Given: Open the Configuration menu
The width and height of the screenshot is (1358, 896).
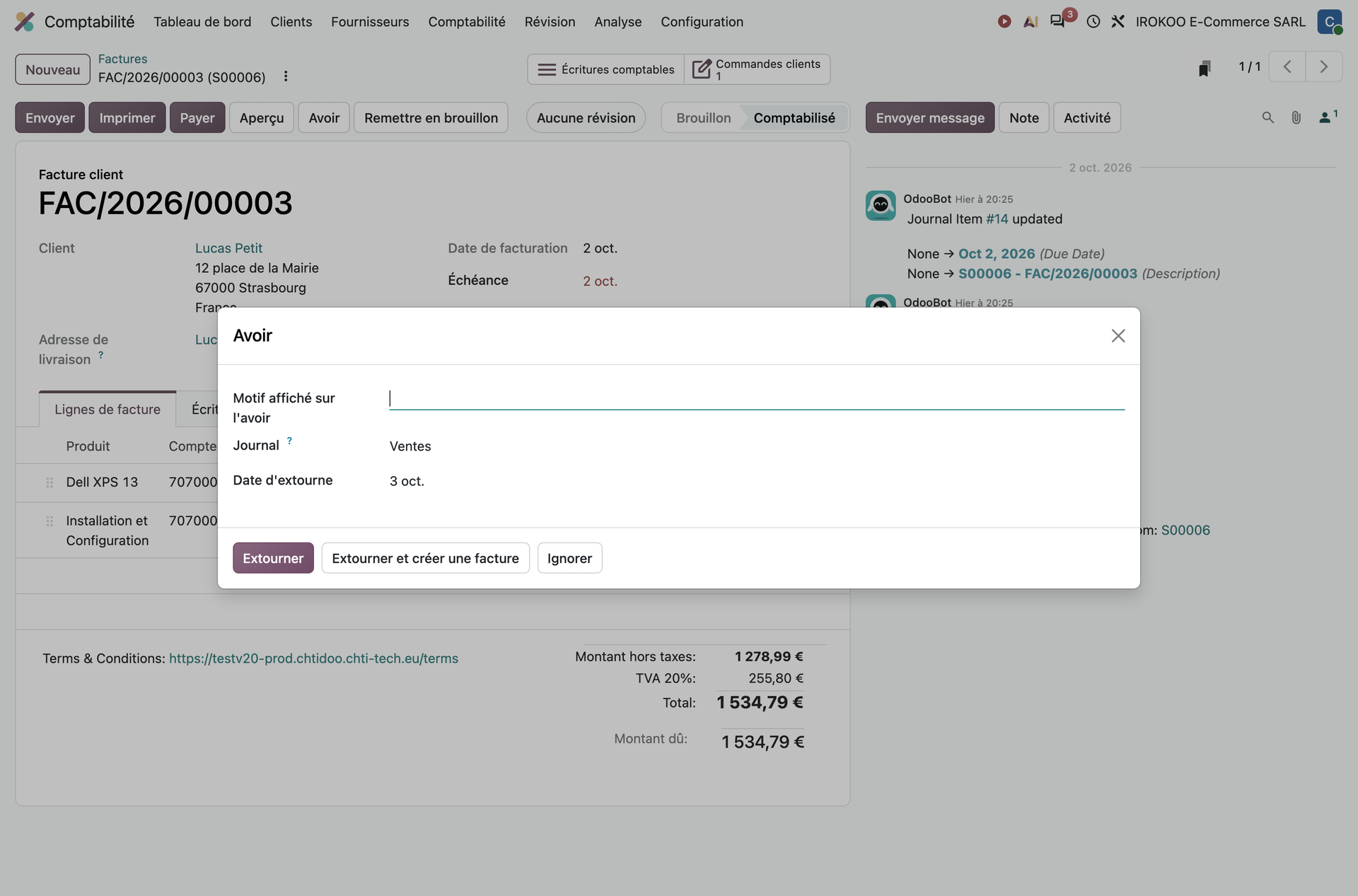Looking at the screenshot, I should click(702, 22).
